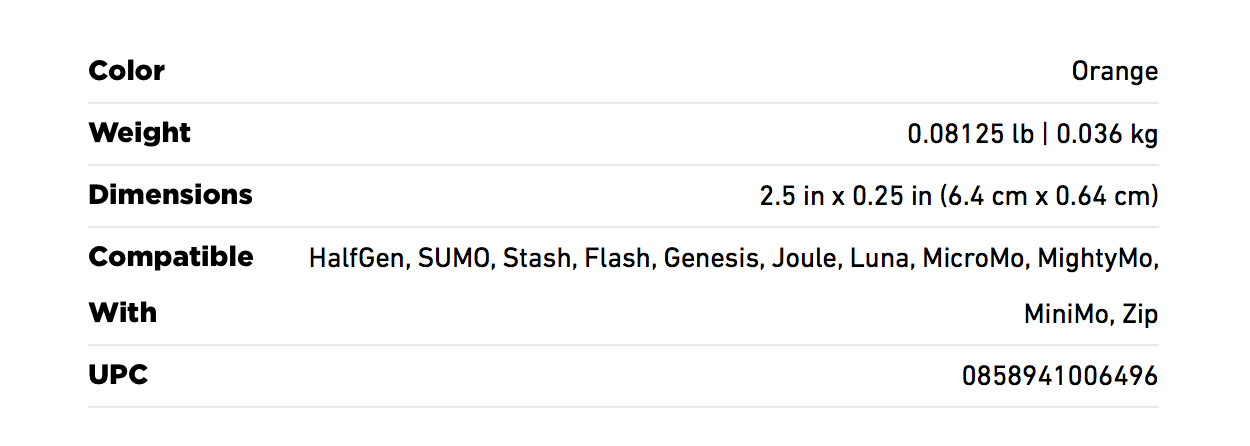This screenshot has width=1250, height=446.
Task: Click the MightyMo product name
Action: tap(1097, 259)
